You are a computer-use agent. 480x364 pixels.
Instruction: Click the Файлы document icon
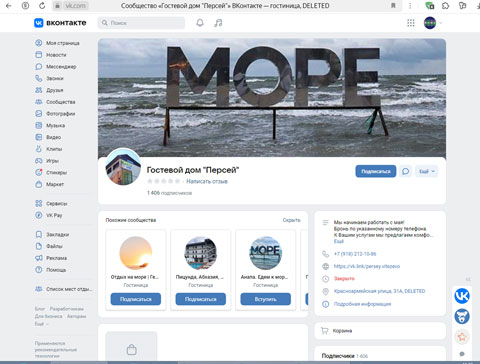click(x=39, y=246)
